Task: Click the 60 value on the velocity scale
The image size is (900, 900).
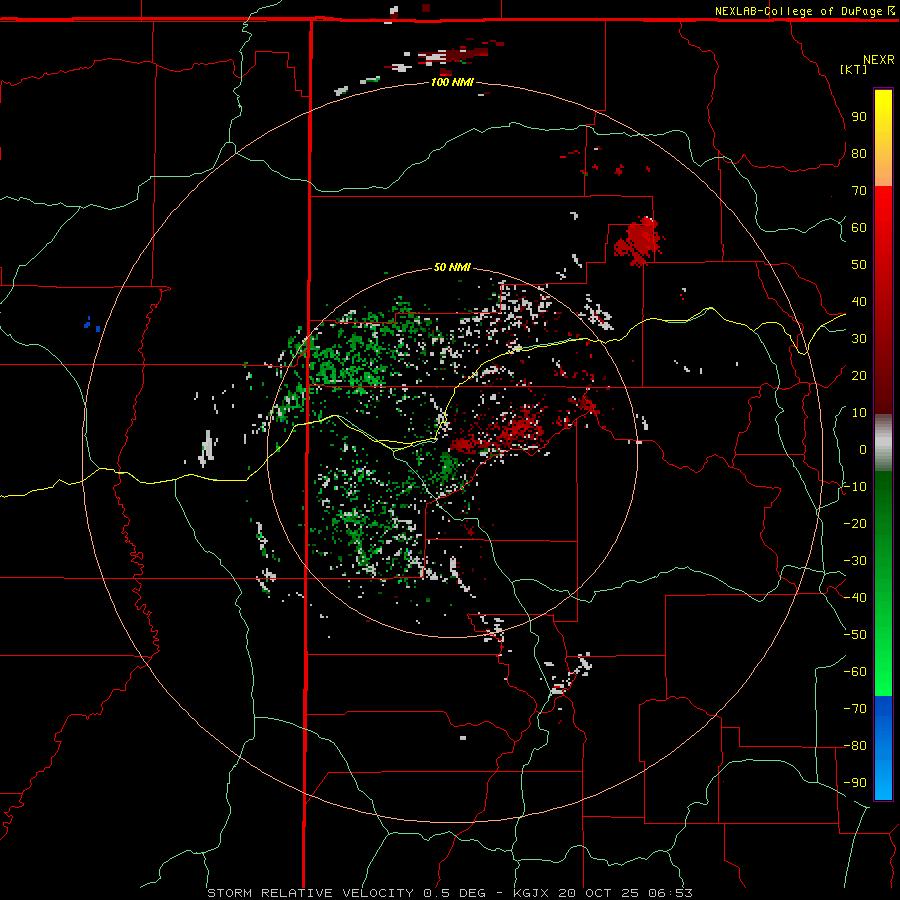Action: click(859, 227)
